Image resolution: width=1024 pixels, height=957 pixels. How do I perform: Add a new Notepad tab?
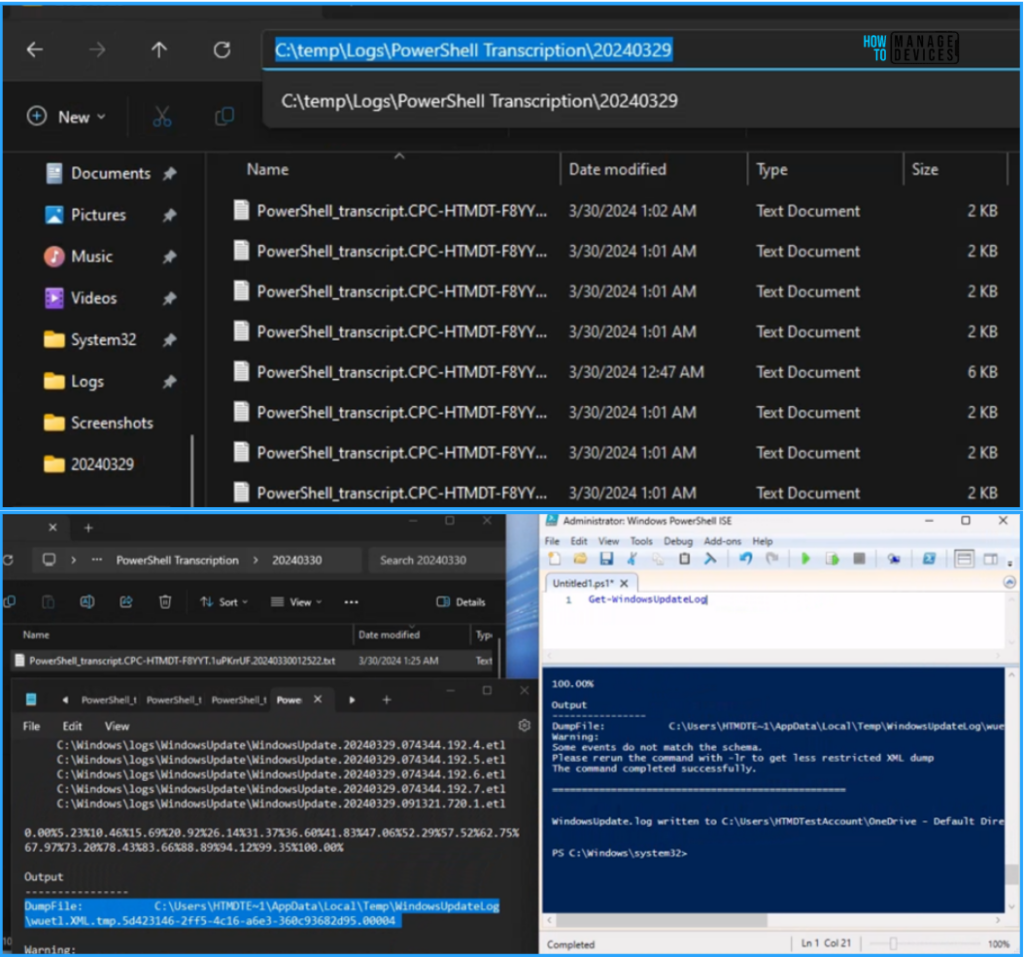(x=387, y=700)
